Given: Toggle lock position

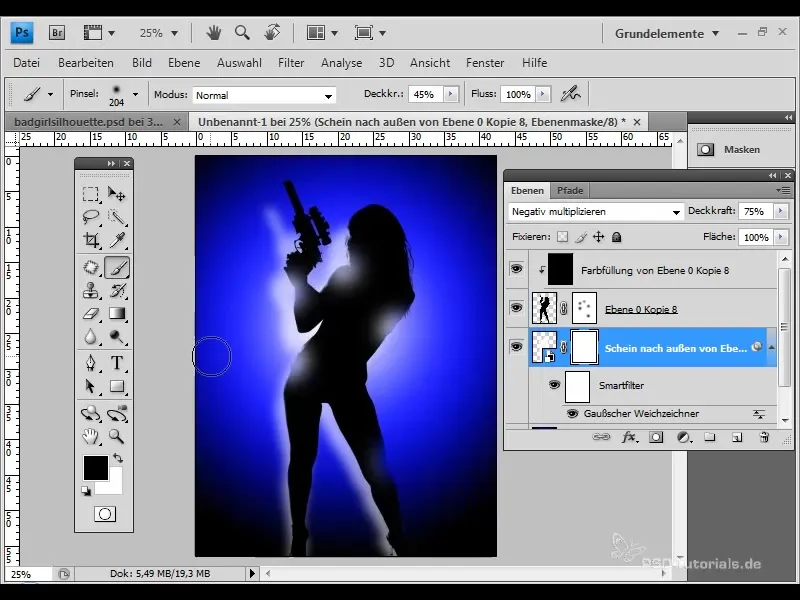Looking at the screenshot, I should 598,237.
